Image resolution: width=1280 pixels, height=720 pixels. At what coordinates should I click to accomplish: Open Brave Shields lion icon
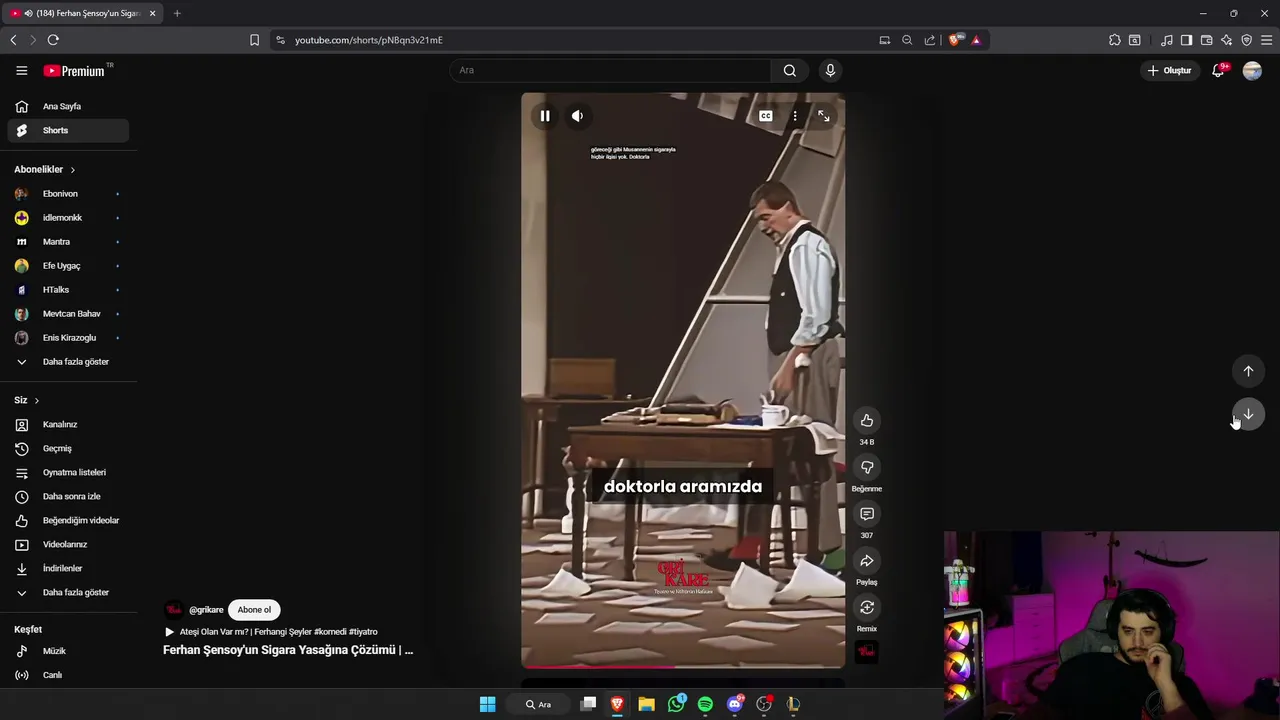point(954,40)
